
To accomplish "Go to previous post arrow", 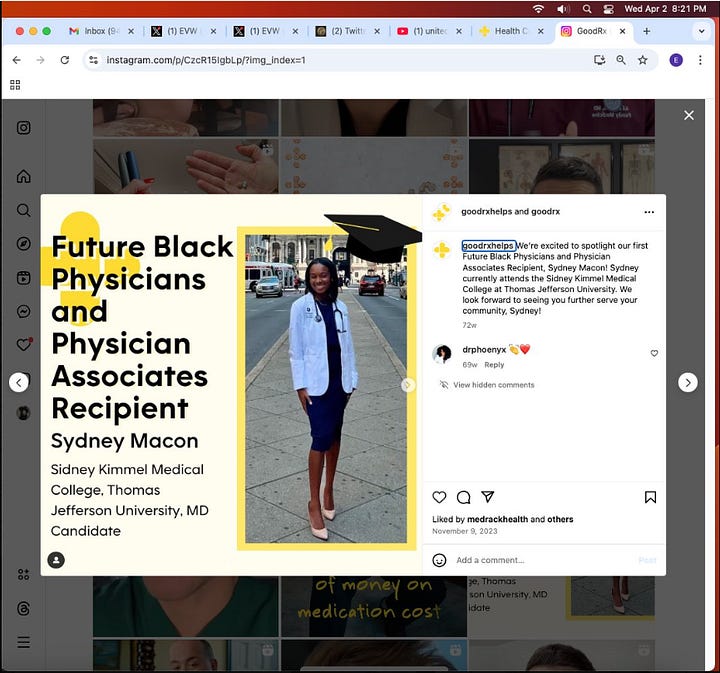I will click(x=19, y=382).
